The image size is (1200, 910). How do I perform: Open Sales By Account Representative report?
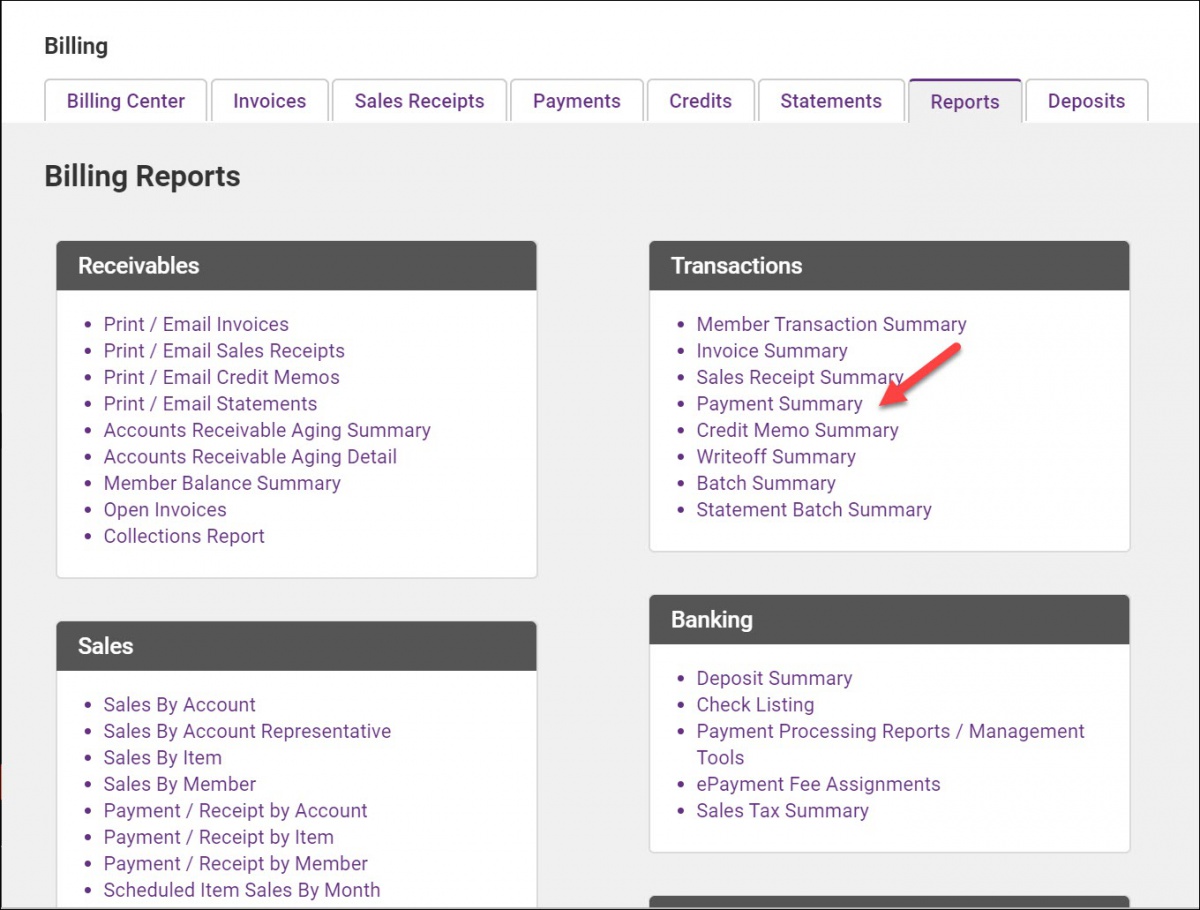point(247,731)
